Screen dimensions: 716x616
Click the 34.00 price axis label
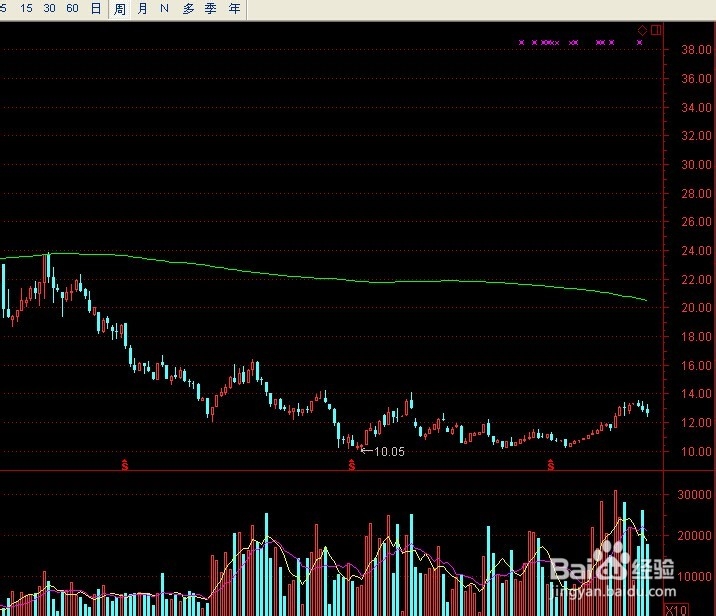click(696, 107)
